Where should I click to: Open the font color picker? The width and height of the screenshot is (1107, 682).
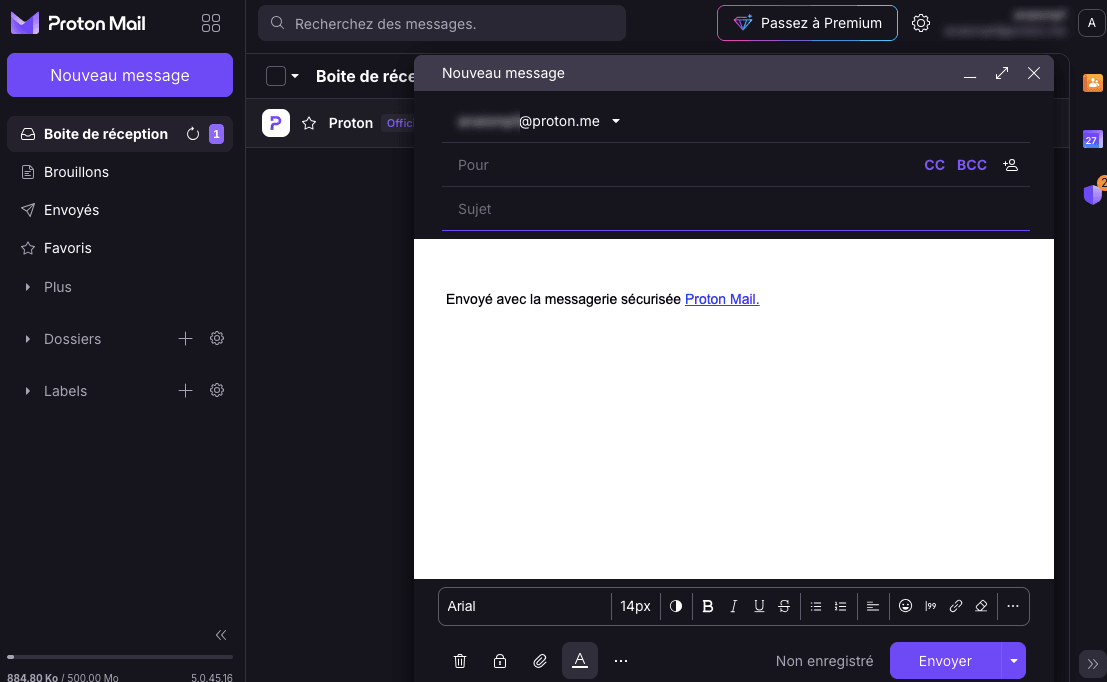coord(676,606)
